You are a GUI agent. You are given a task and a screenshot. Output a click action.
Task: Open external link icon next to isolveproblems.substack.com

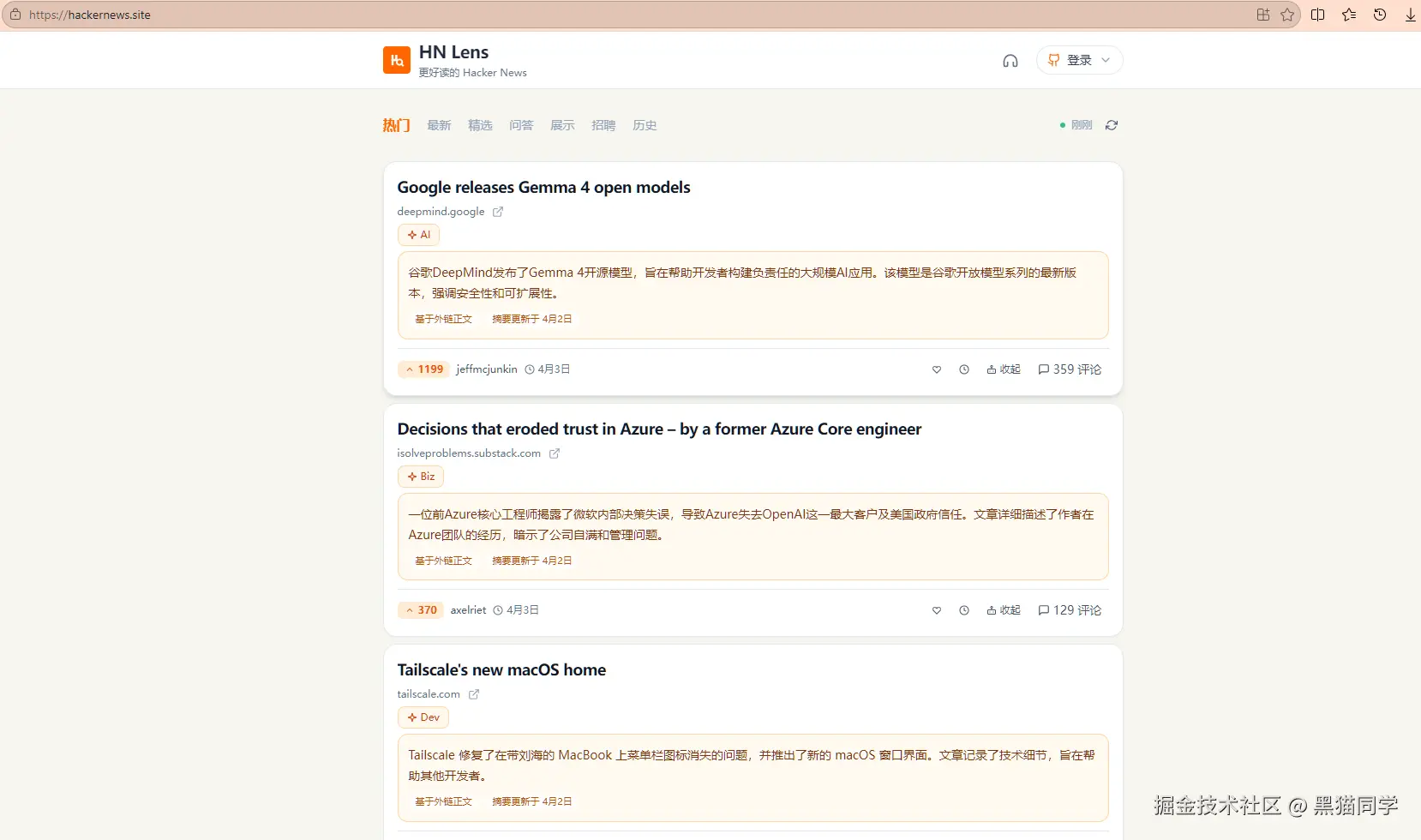(555, 453)
